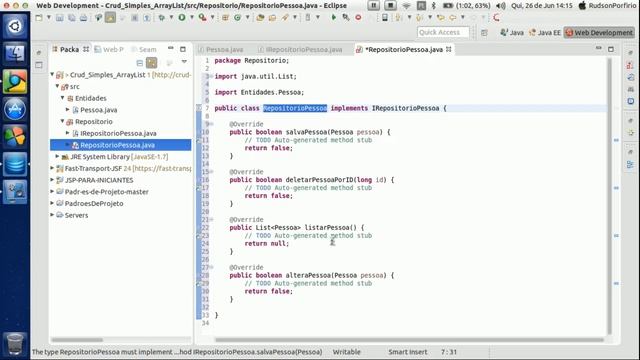Screen dimensions: 640x360
Task: Switch to the Seam view tab
Action: click(x=144, y=49)
